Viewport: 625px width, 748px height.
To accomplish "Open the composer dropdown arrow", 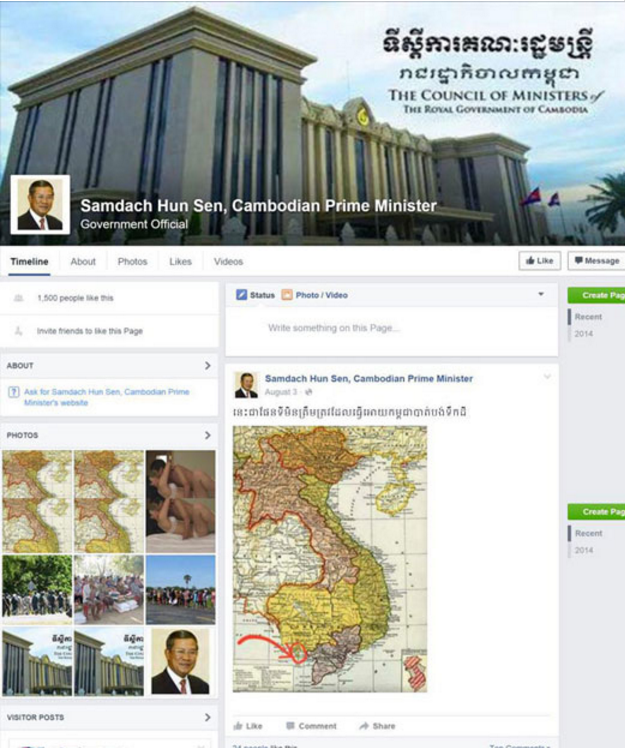I will (x=541, y=294).
